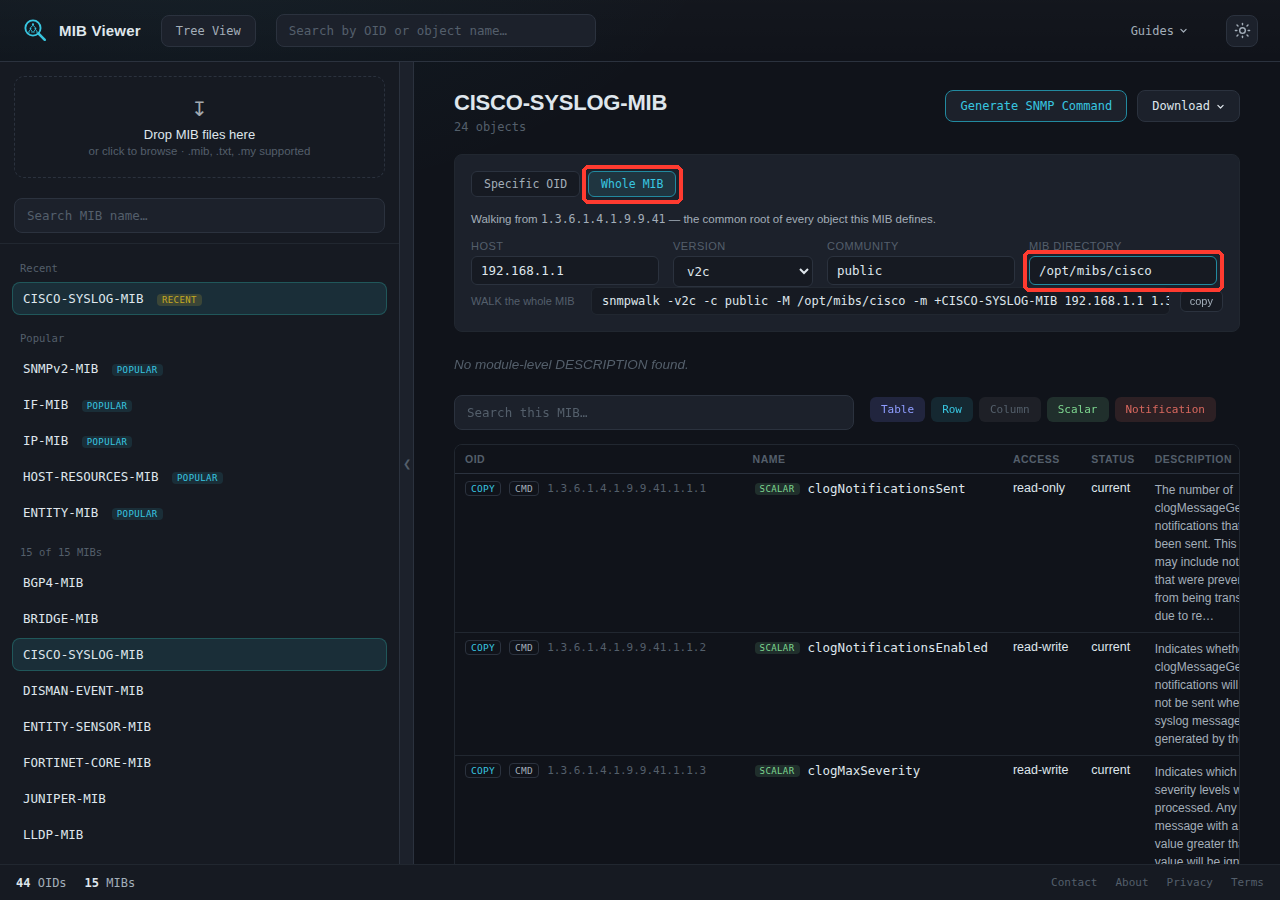Click CMD for clogNotificationsEnabled row

pos(524,648)
